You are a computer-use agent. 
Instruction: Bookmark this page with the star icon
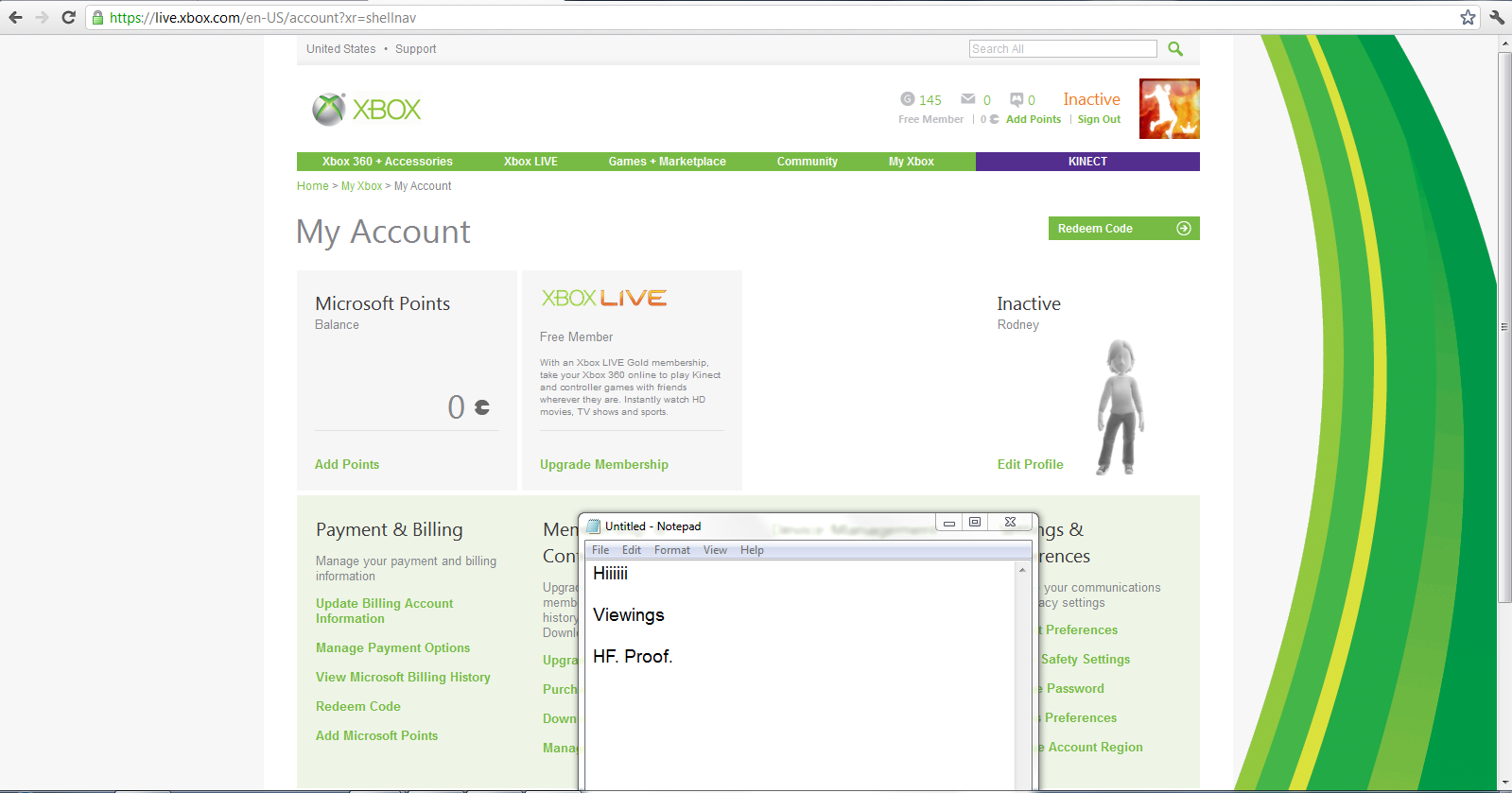tap(1468, 17)
